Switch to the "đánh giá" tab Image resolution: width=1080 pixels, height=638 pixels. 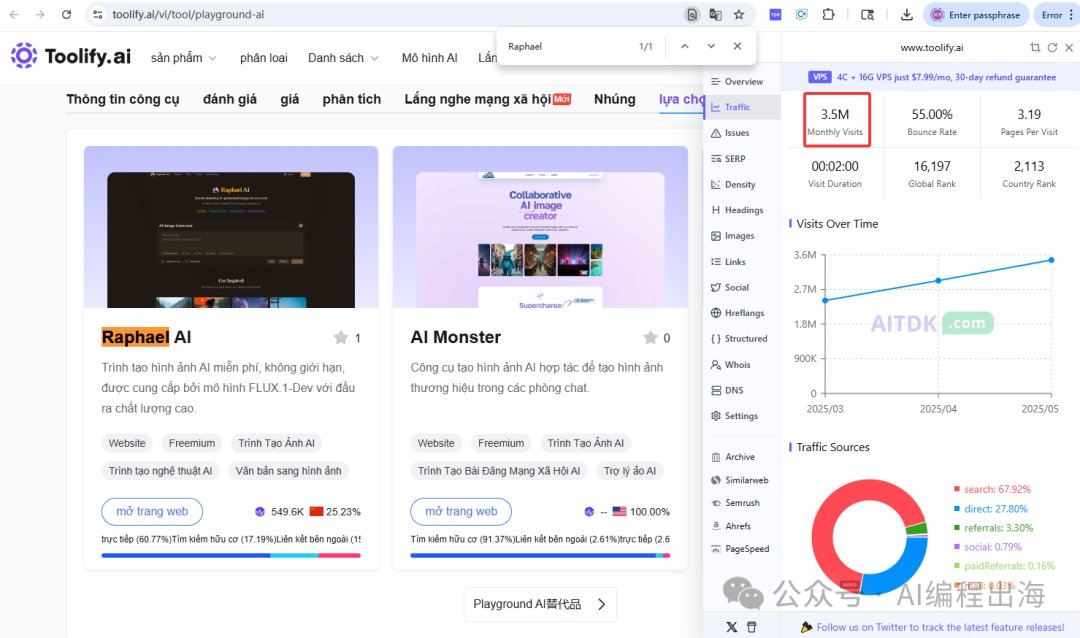(229, 99)
